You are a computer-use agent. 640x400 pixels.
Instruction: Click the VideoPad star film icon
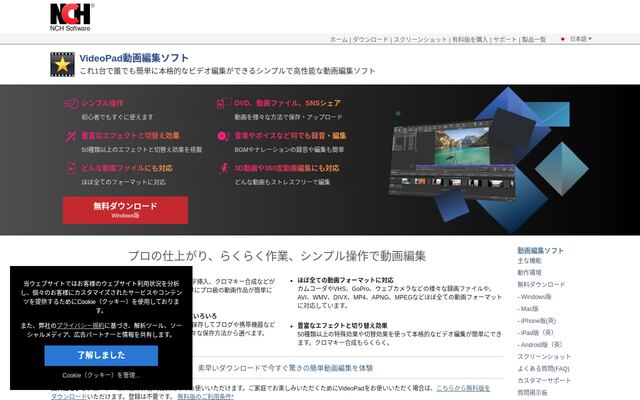pos(62,64)
